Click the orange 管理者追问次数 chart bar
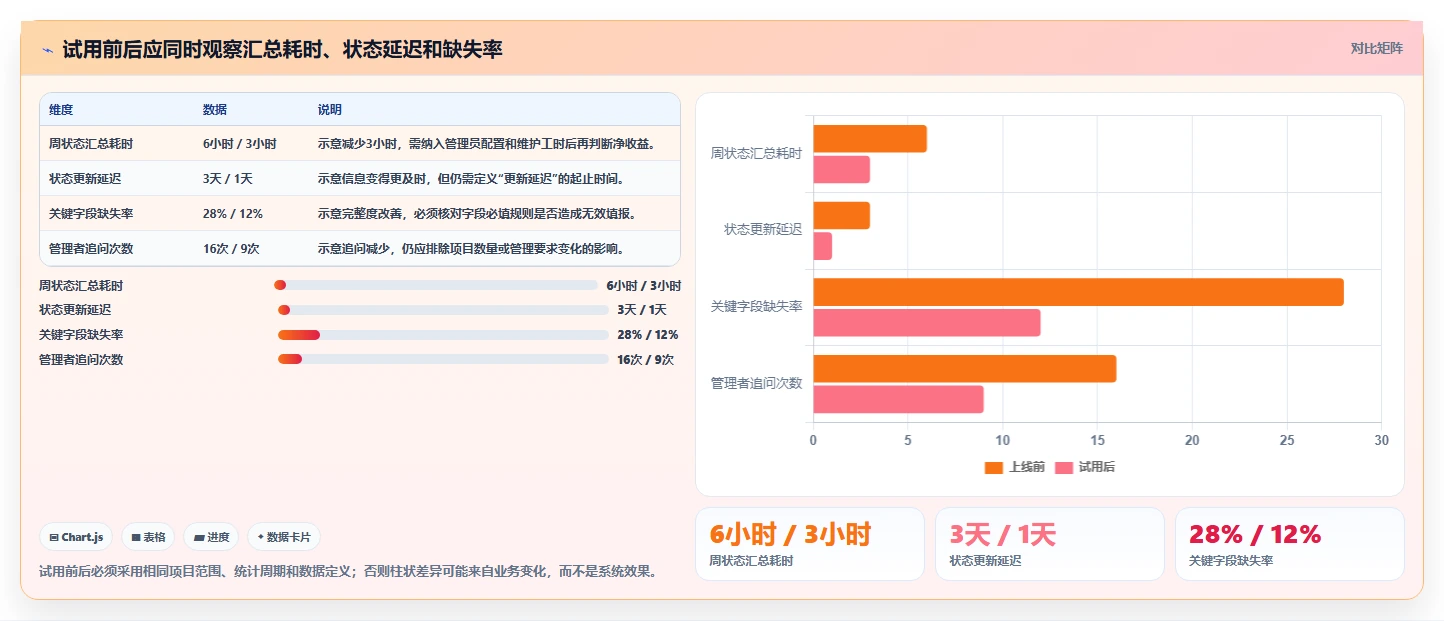The width and height of the screenshot is (1444, 621). 964,369
